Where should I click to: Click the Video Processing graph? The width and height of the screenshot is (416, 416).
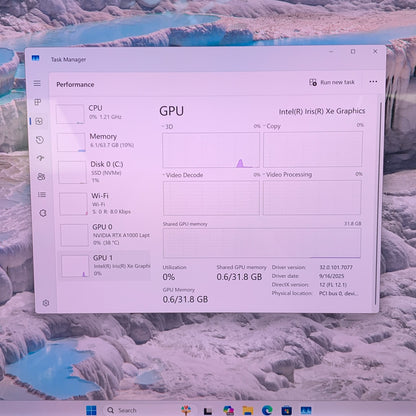(x=312, y=197)
